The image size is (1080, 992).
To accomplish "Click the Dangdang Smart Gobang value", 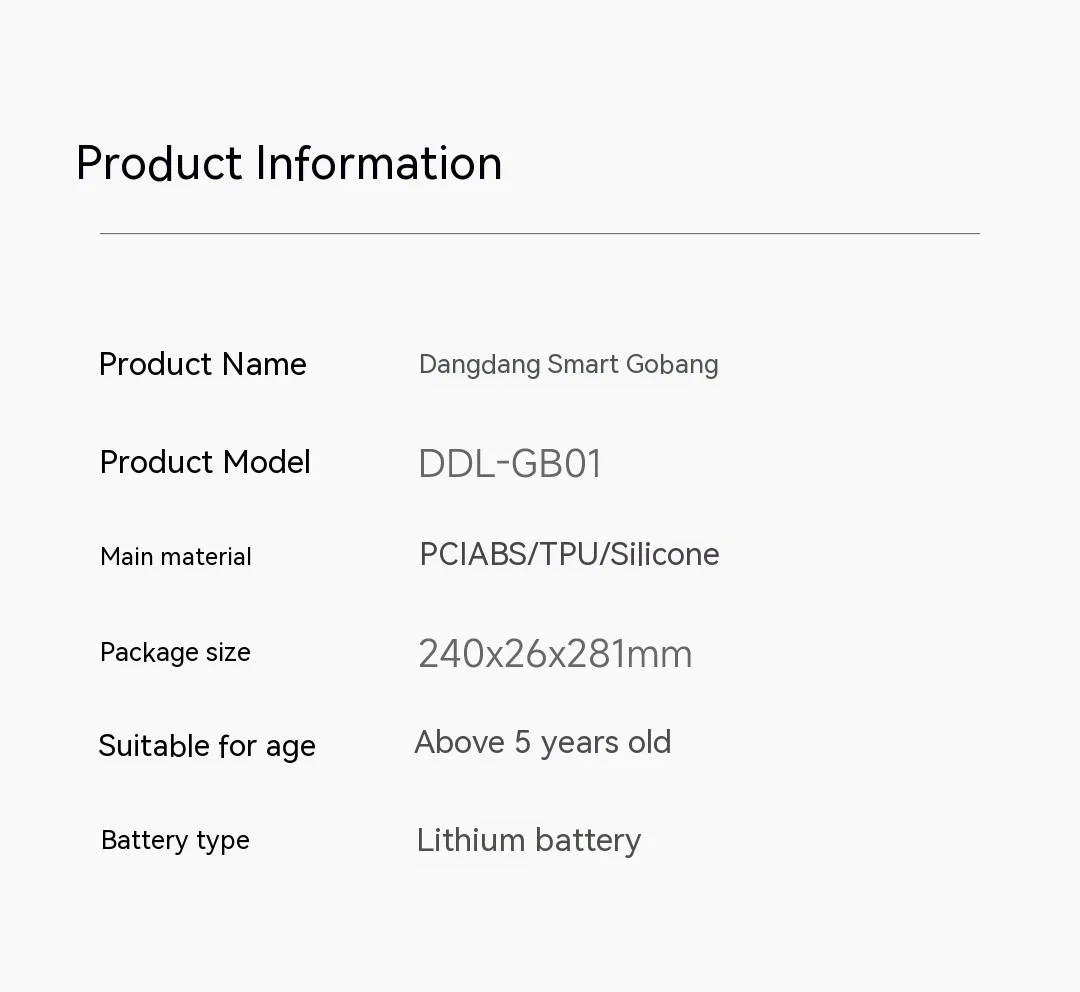I will coord(568,365).
